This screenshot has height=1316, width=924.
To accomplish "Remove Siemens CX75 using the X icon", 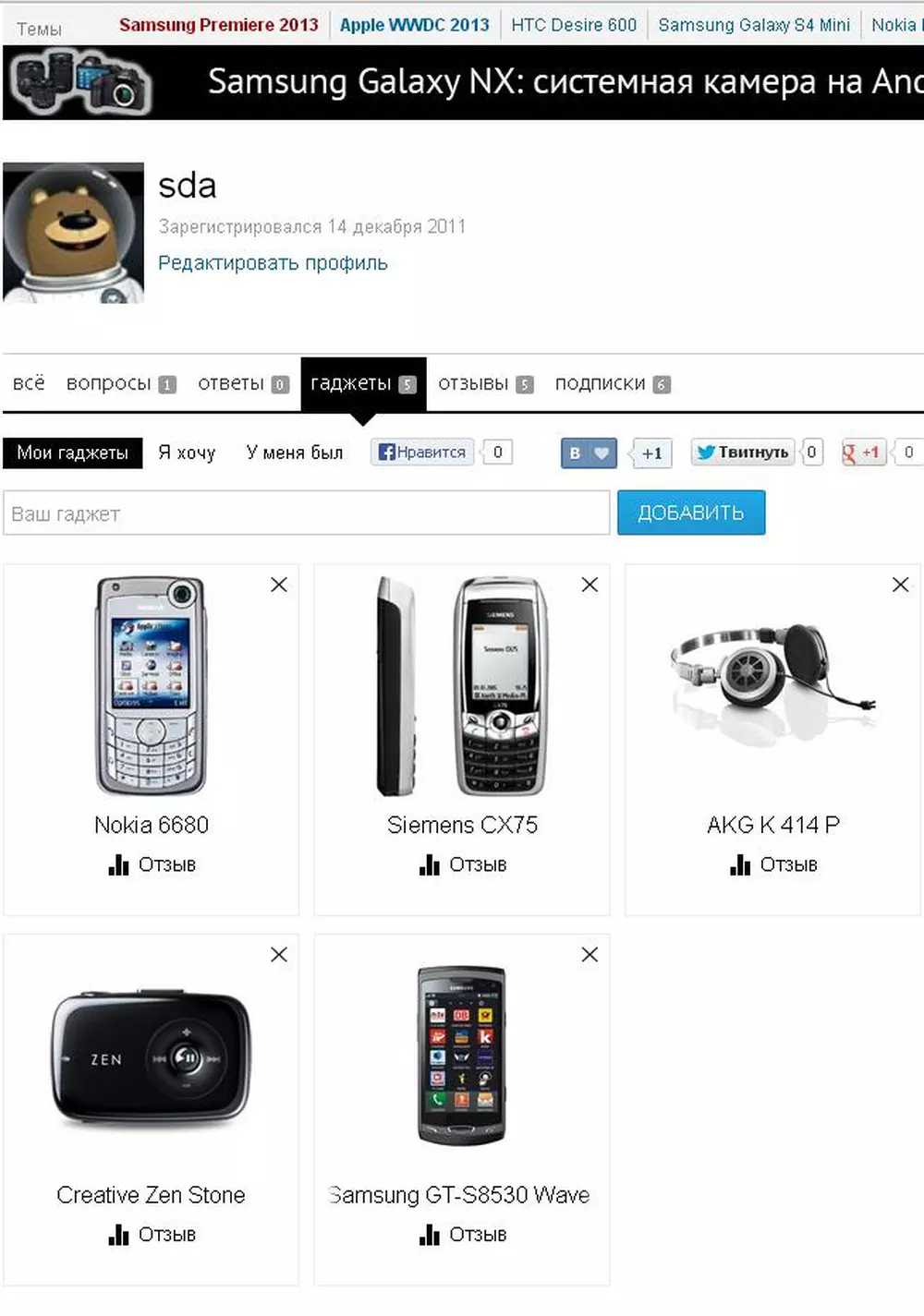I will [590, 585].
